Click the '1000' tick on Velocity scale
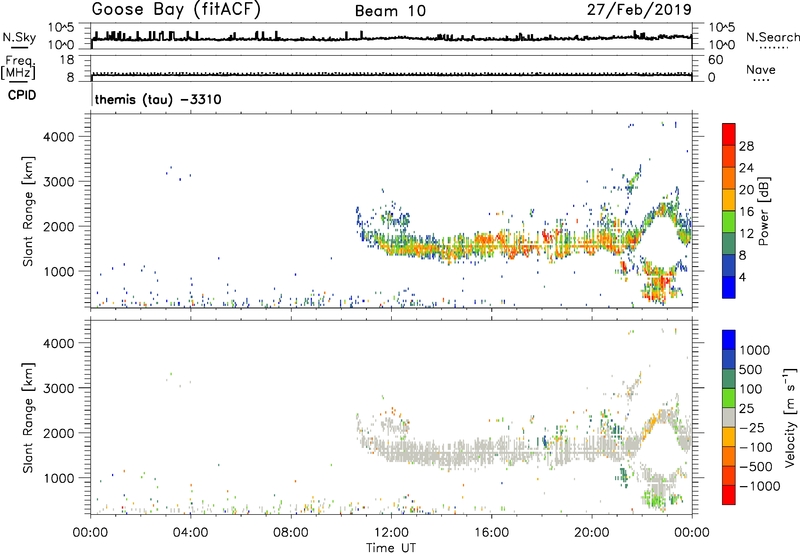Viewport: 800px width, 554px height. 755,350
